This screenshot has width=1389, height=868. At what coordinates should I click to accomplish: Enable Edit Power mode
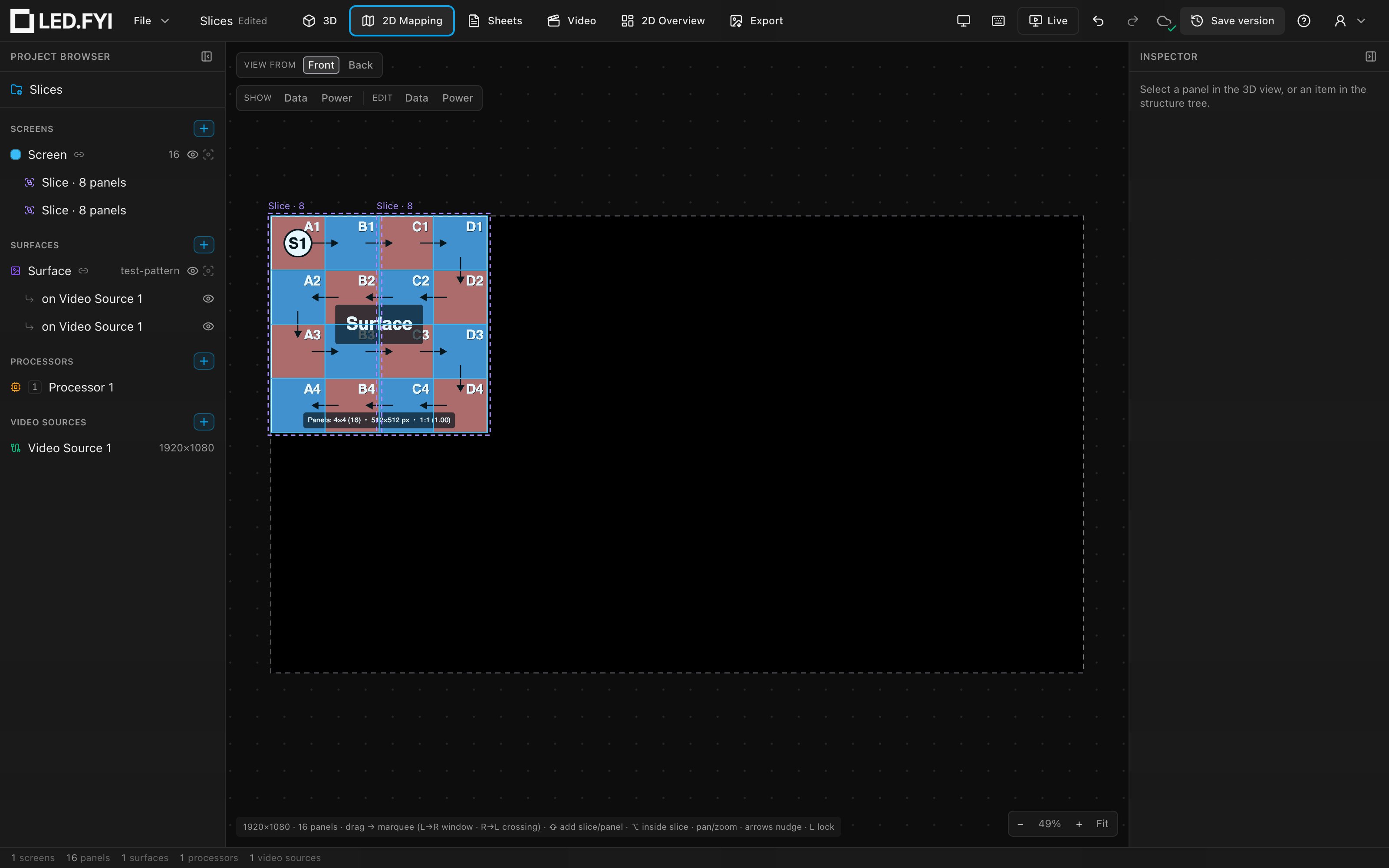(x=458, y=98)
